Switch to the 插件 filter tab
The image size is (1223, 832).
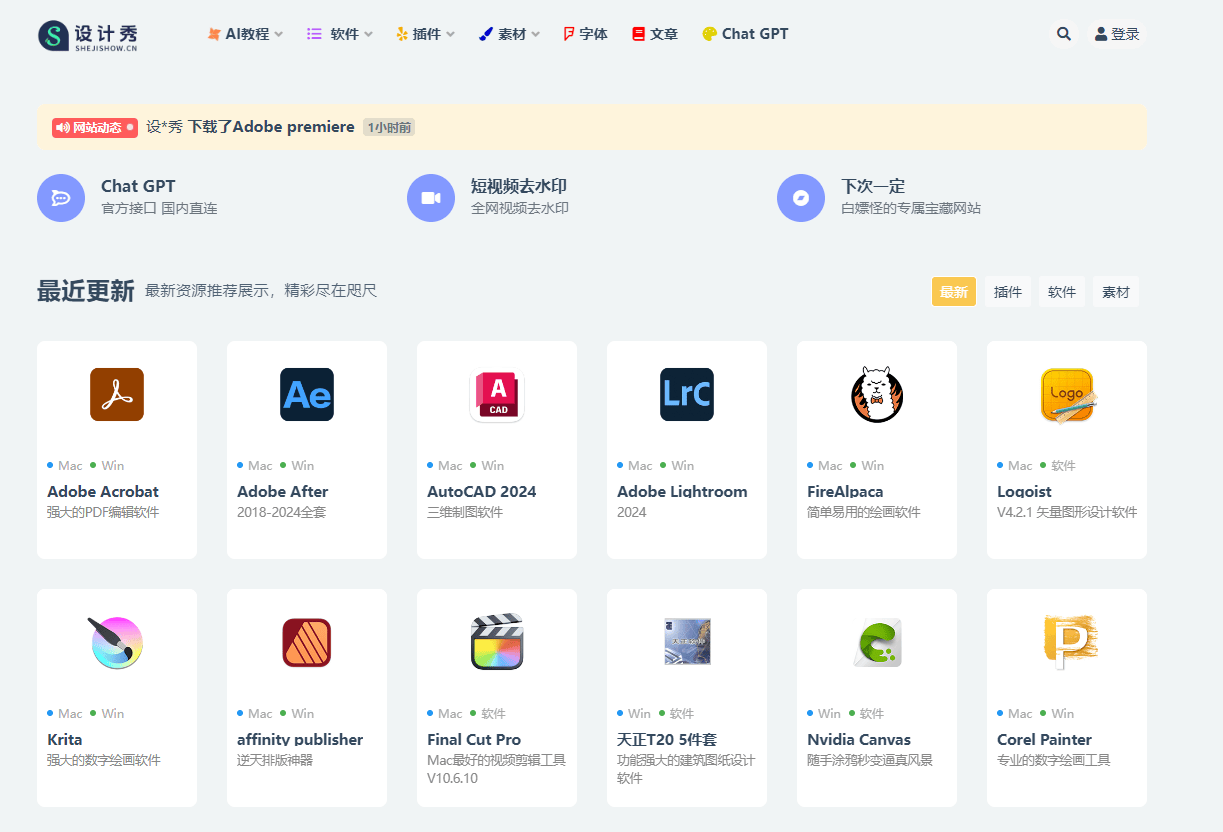tap(1008, 291)
